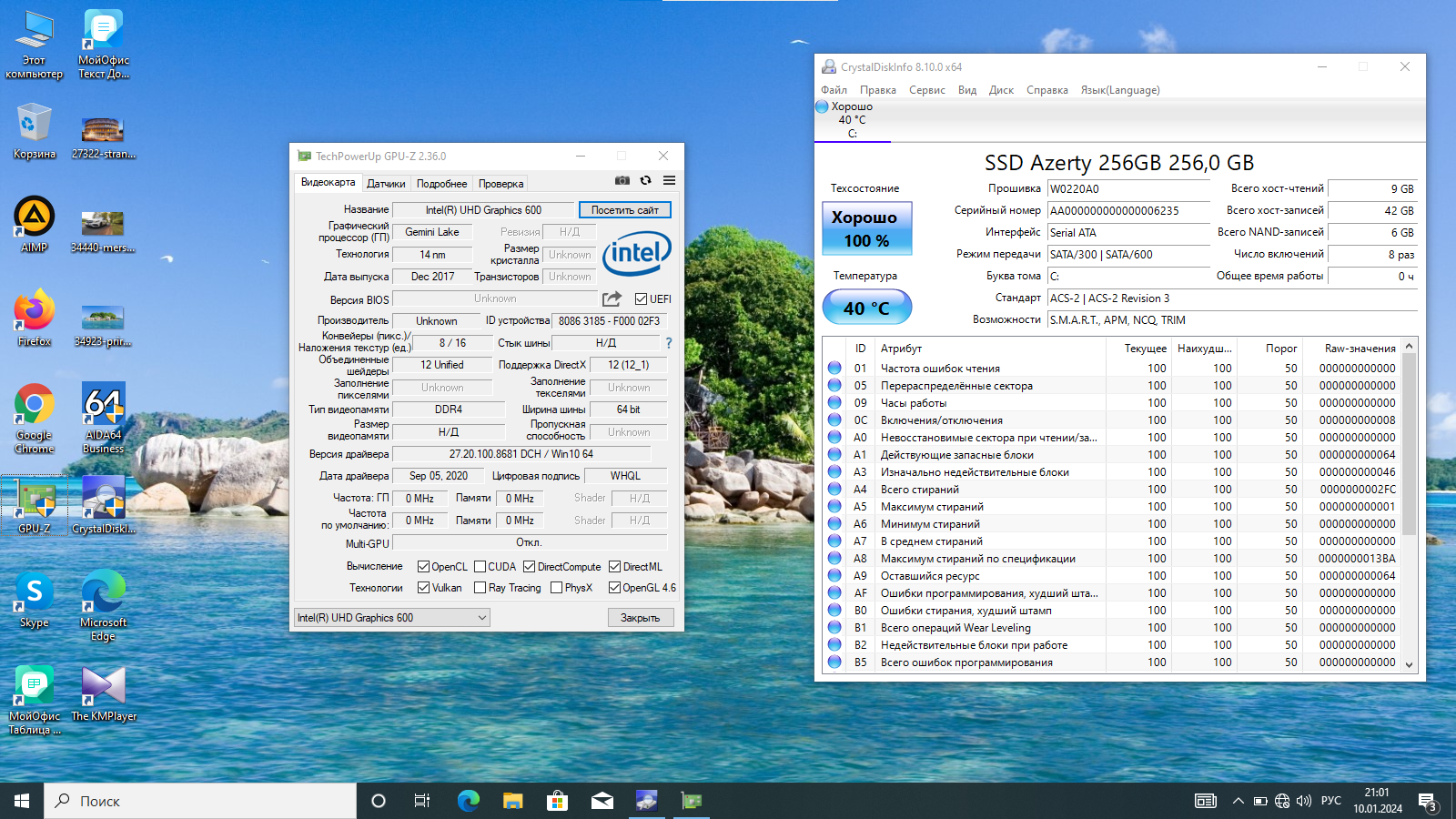1456x819 pixels.
Task: Click the Закрыть button in GPU-Z
Action: (x=641, y=617)
